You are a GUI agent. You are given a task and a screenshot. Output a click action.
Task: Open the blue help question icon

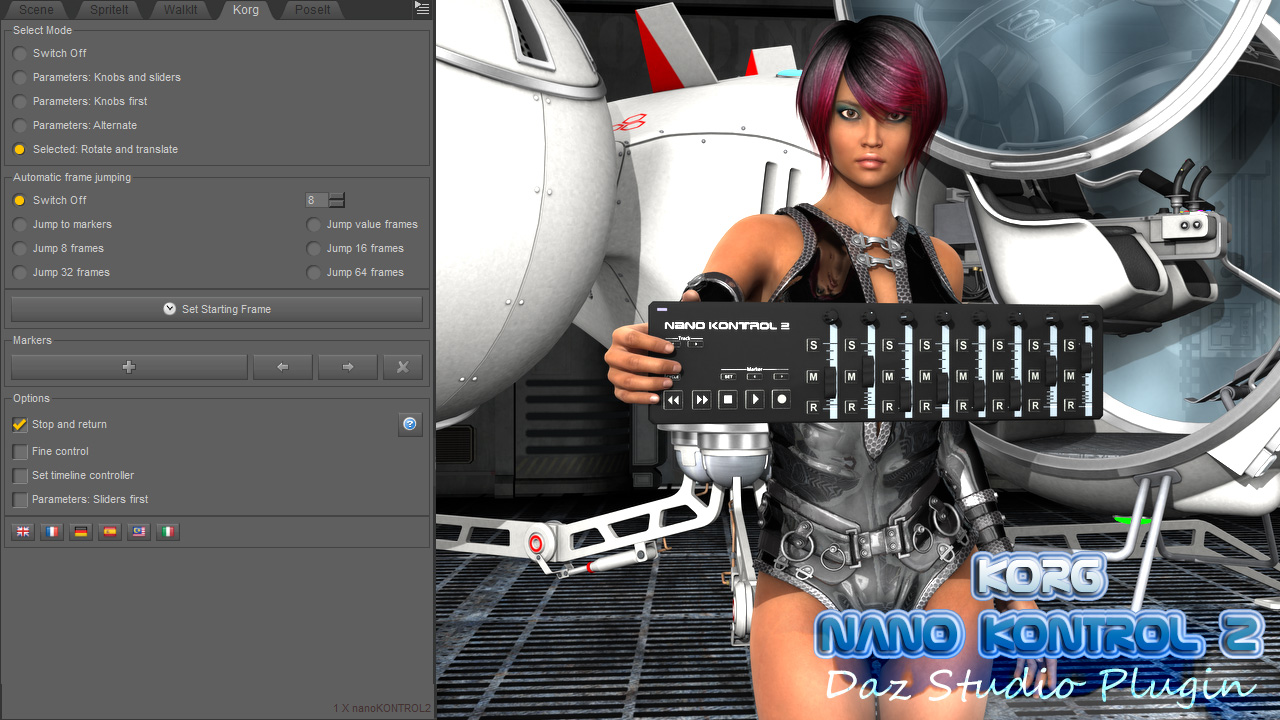[410, 424]
